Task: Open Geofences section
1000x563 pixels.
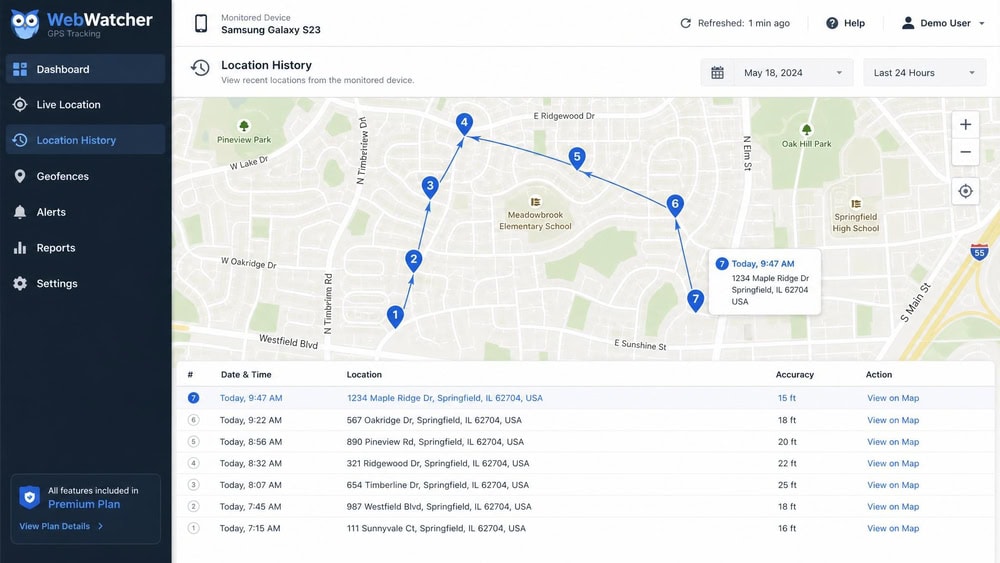Action: [x=85, y=176]
